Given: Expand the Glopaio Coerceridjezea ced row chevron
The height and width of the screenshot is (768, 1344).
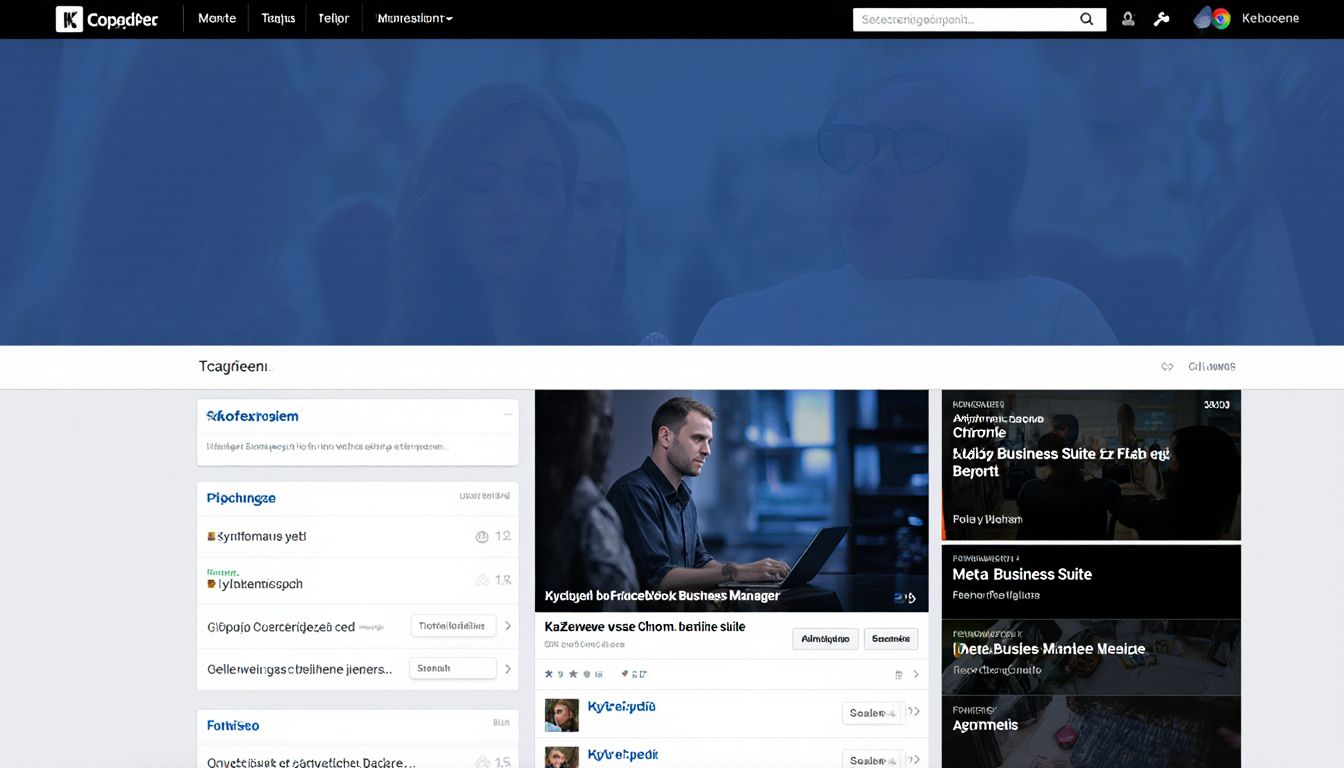Looking at the screenshot, I should [508, 626].
